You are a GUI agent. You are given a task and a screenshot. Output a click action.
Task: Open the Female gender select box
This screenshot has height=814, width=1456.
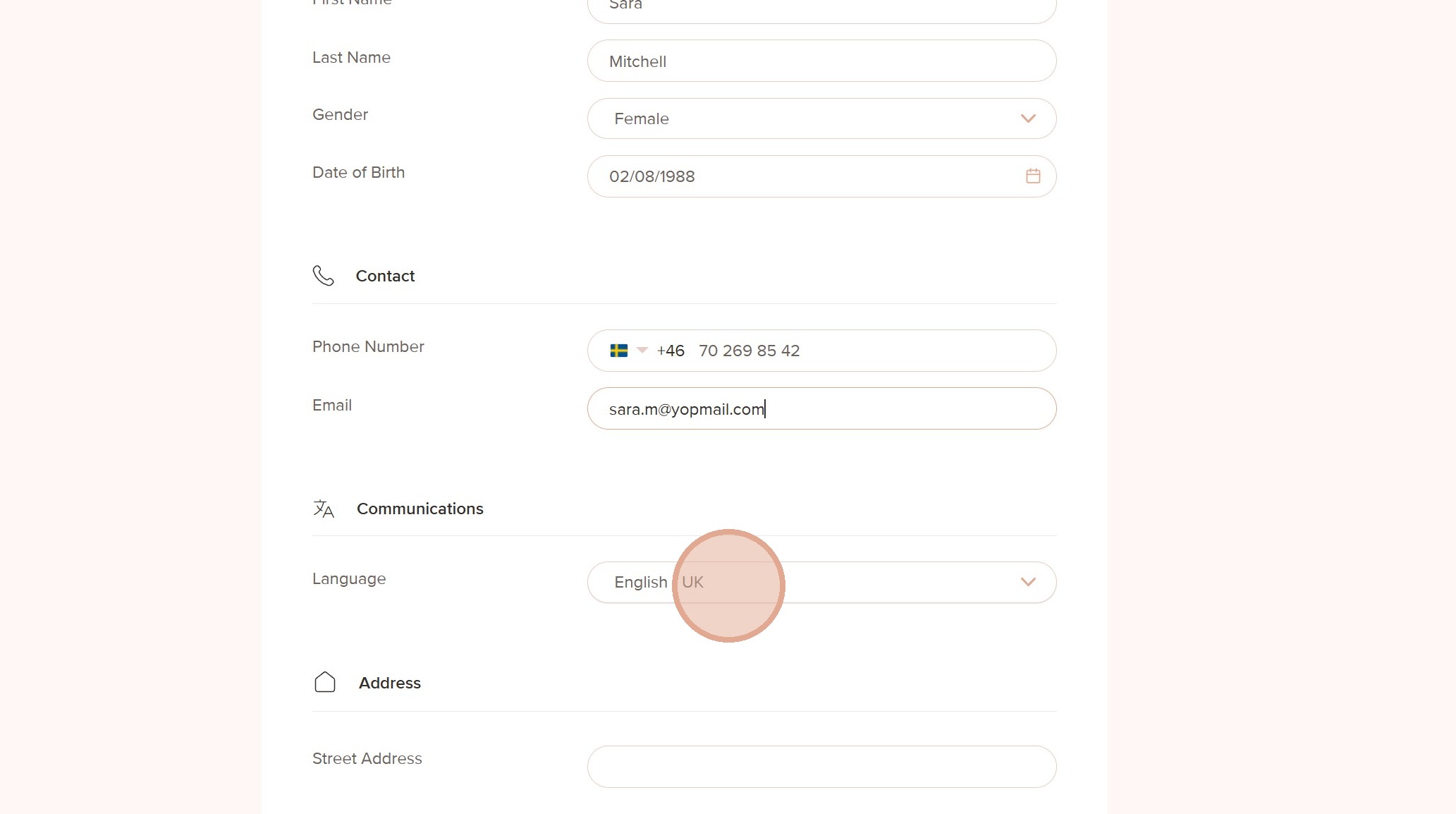click(804, 119)
